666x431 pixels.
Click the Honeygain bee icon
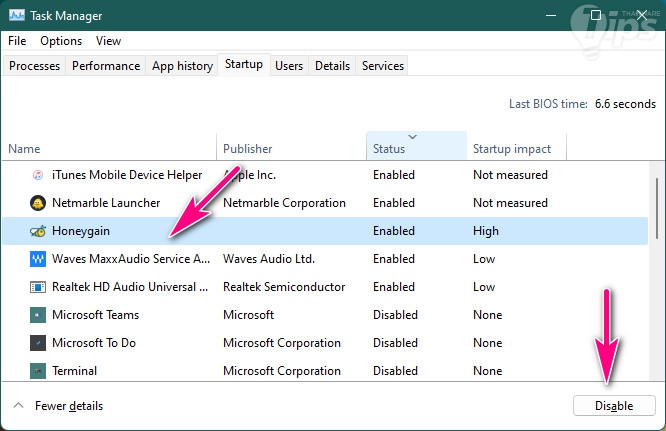[x=38, y=231]
